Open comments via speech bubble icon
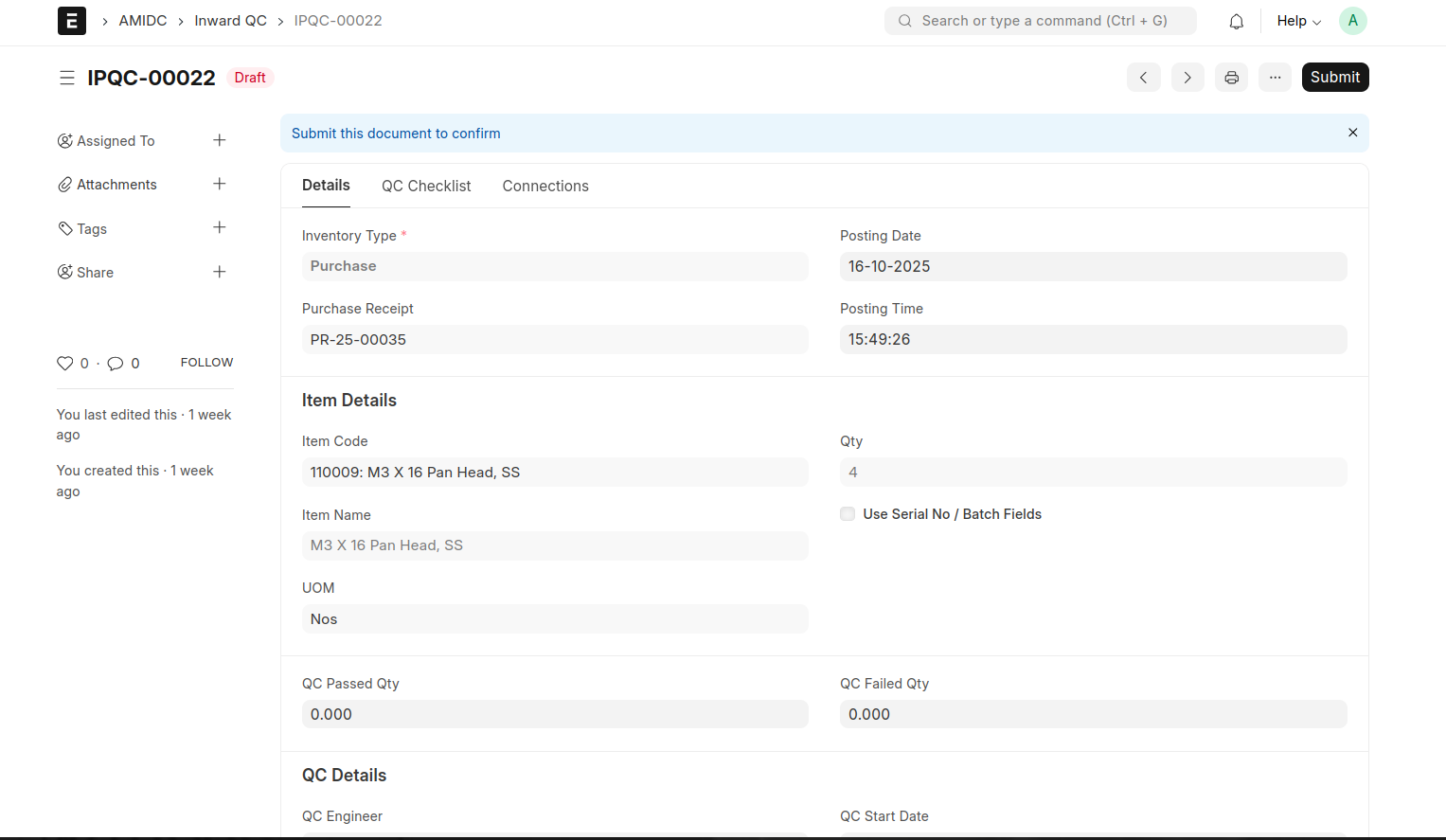1446x840 pixels. coord(116,364)
